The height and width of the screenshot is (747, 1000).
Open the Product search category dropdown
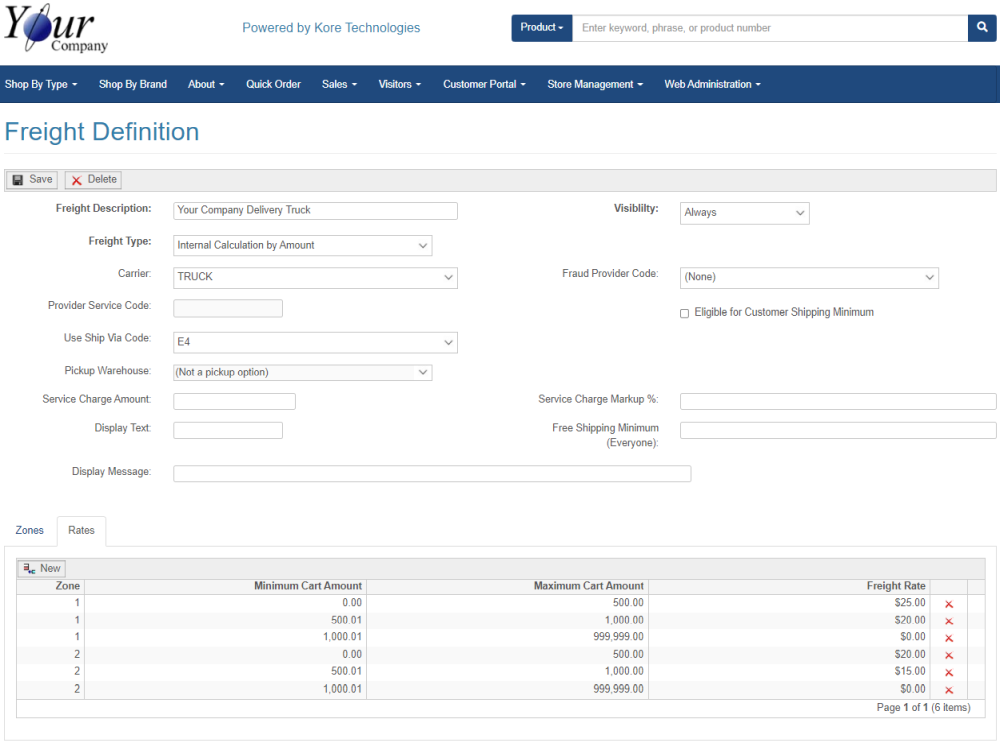point(541,27)
